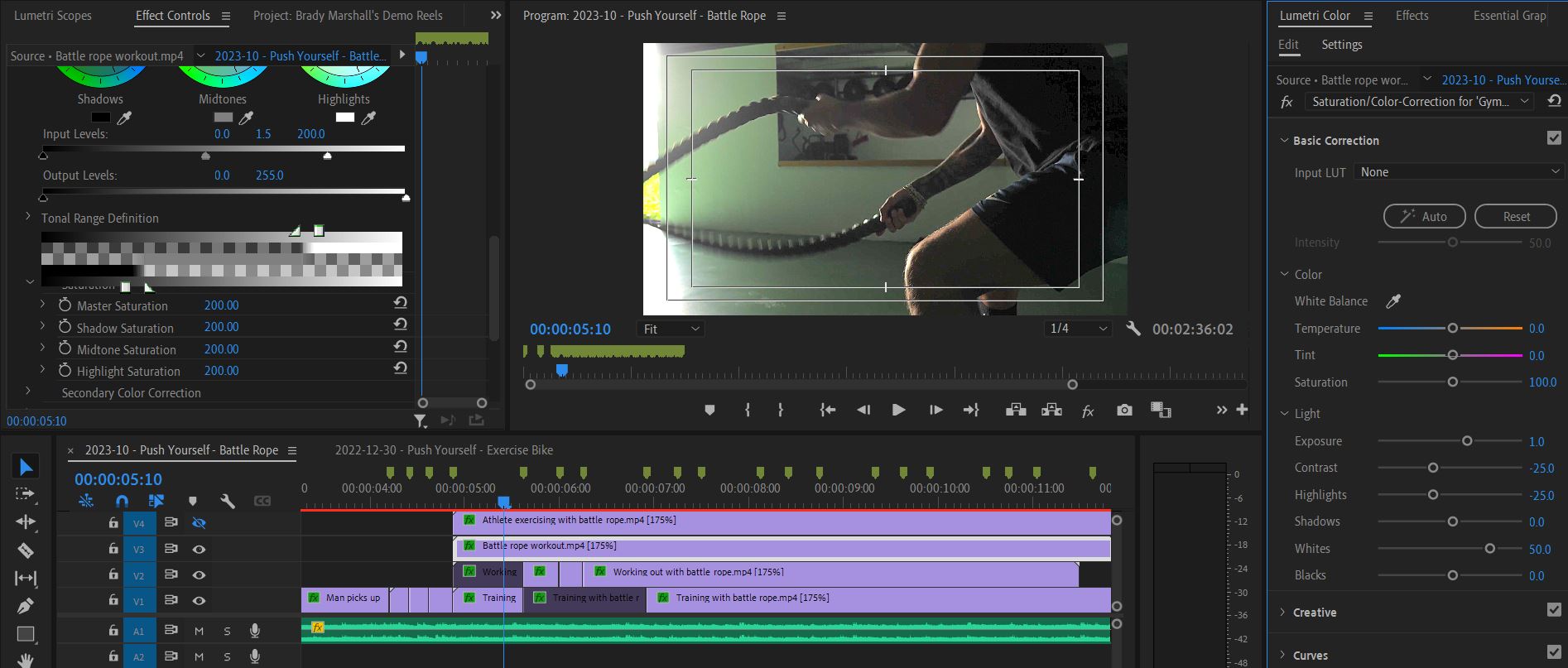Open the Input LUT dropdown
Image resolution: width=1568 pixels, height=668 pixels.
coord(1460,172)
